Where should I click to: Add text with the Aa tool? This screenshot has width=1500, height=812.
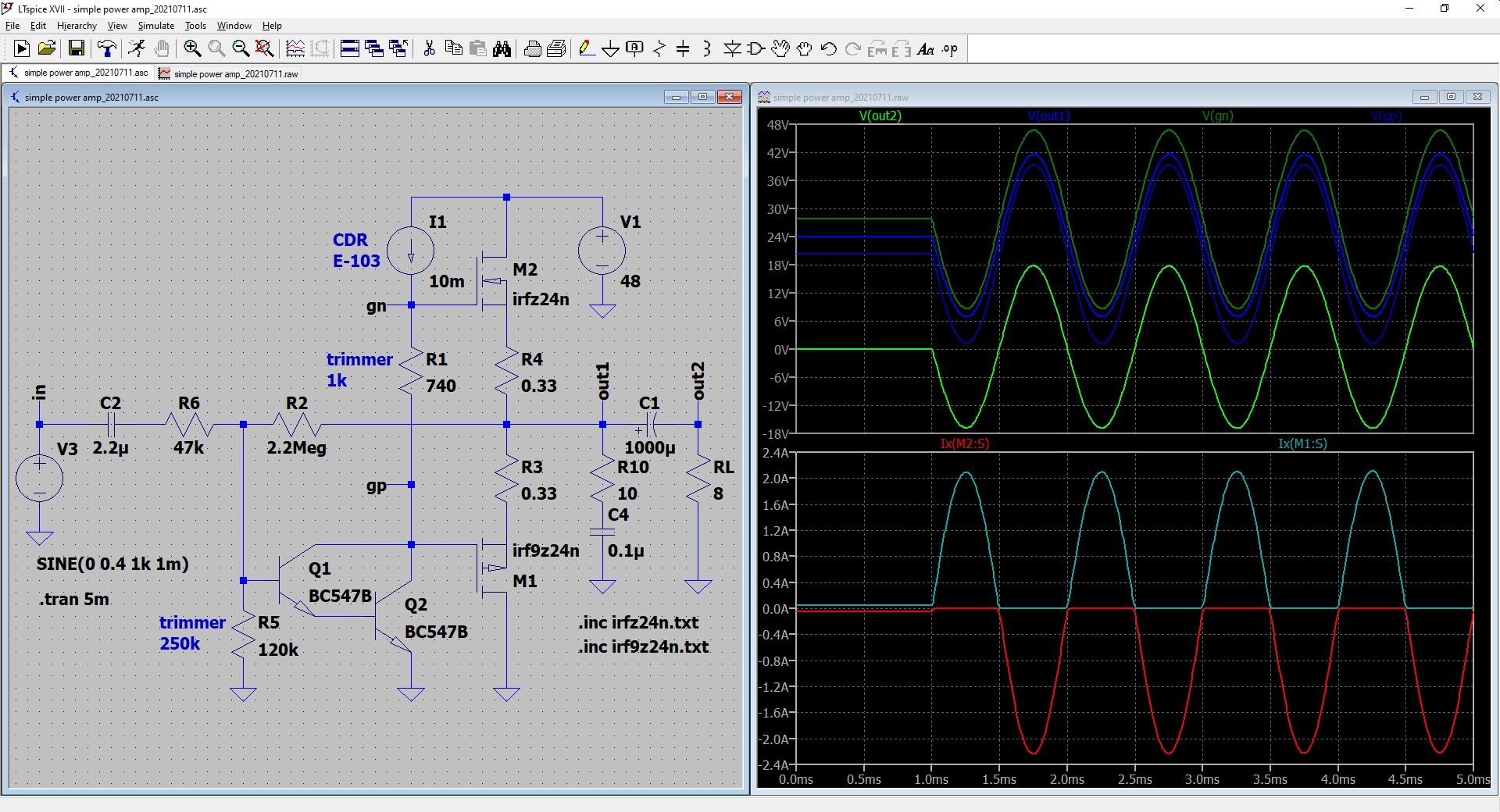(926, 49)
